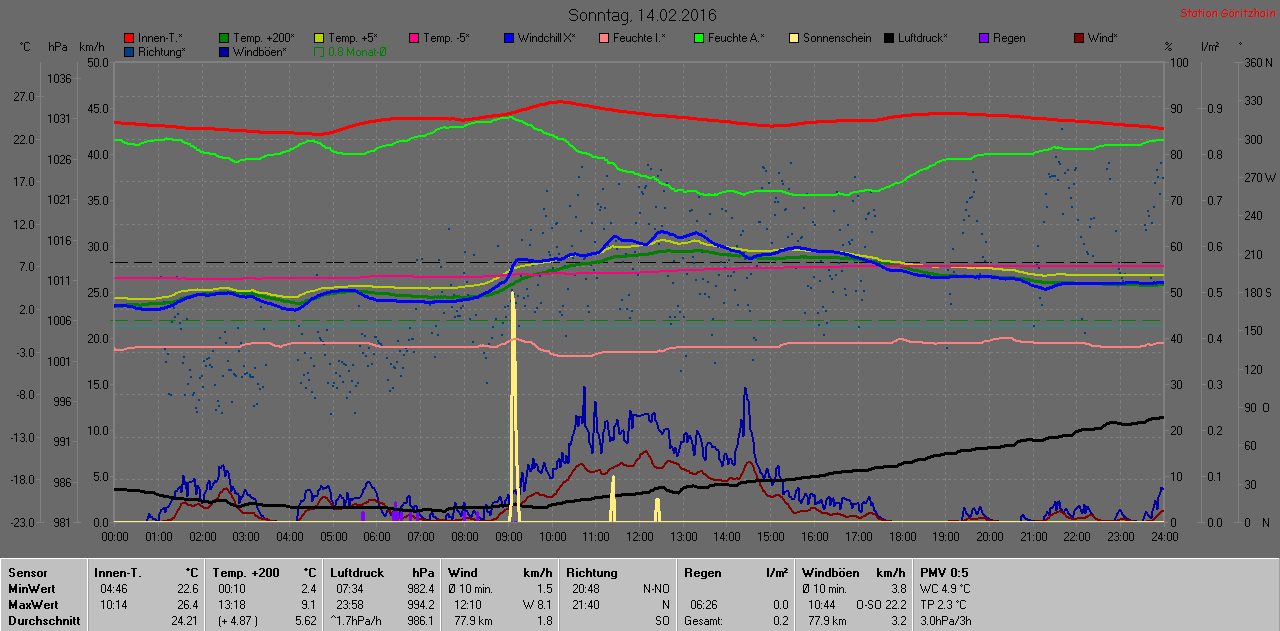Select the dark red Wind legend swatch

(1080, 38)
